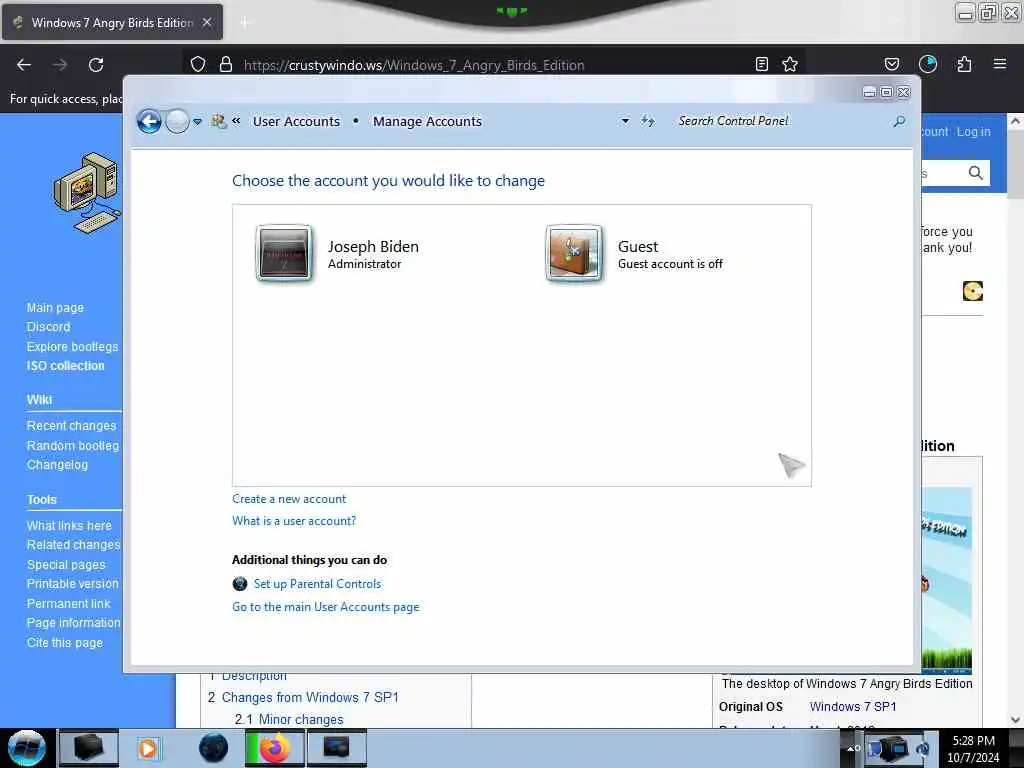Image resolution: width=1024 pixels, height=768 pixels.
Task: Click the Control Panel forward arrow button
Action: pyautogui.click(x=177, y=121)
